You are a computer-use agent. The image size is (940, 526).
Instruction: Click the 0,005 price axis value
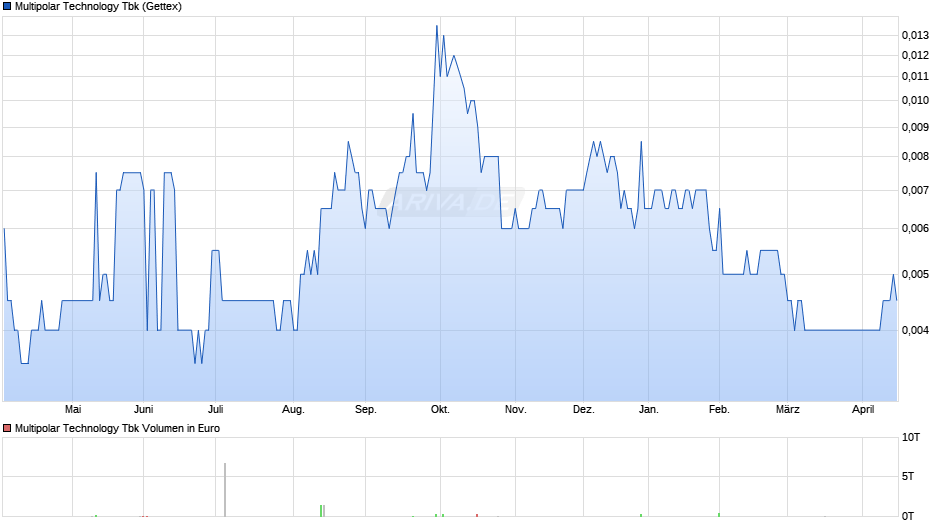(915, 275)
